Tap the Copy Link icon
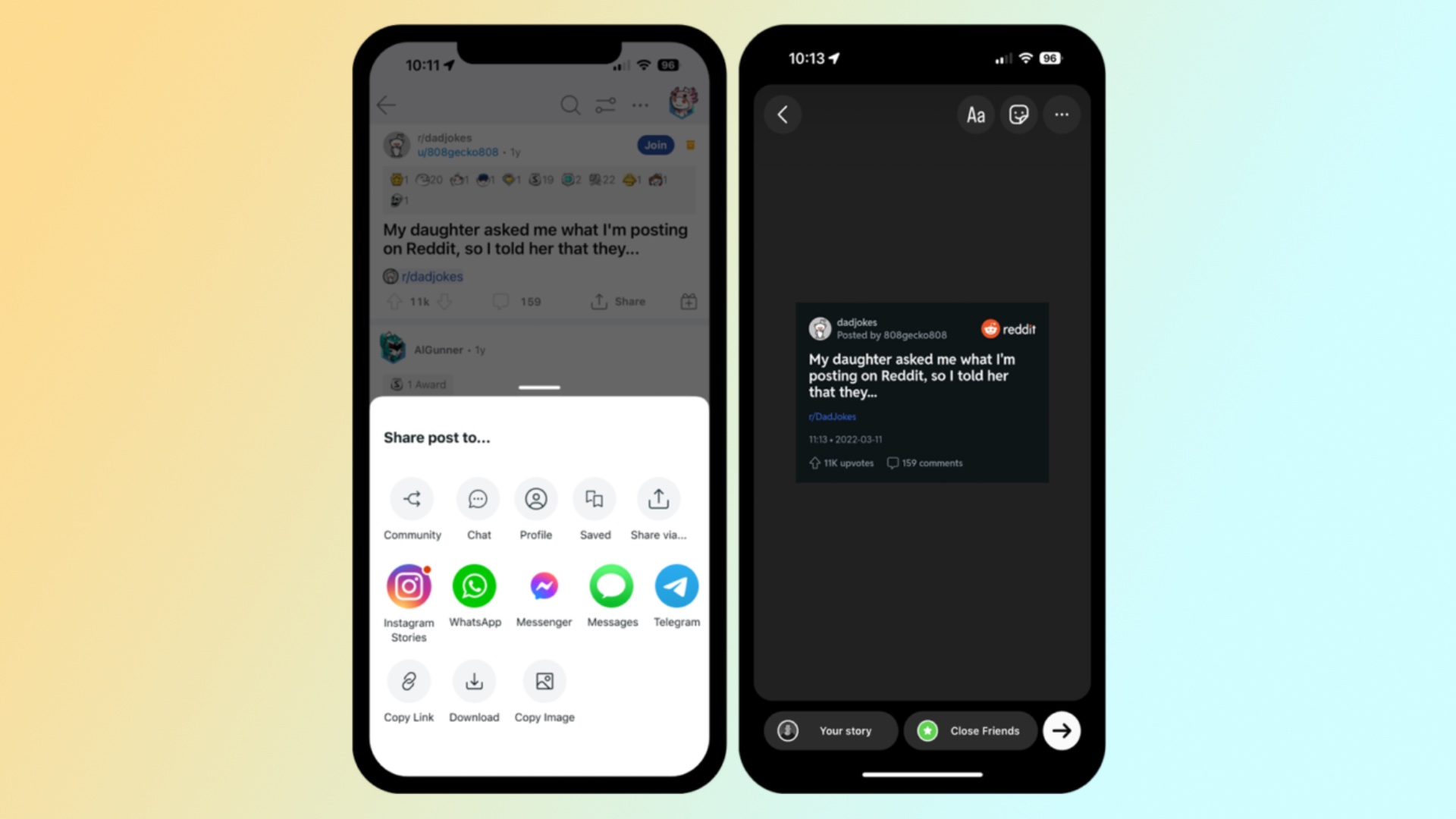Screen dimensions: 1456x819 coord(409,682)
